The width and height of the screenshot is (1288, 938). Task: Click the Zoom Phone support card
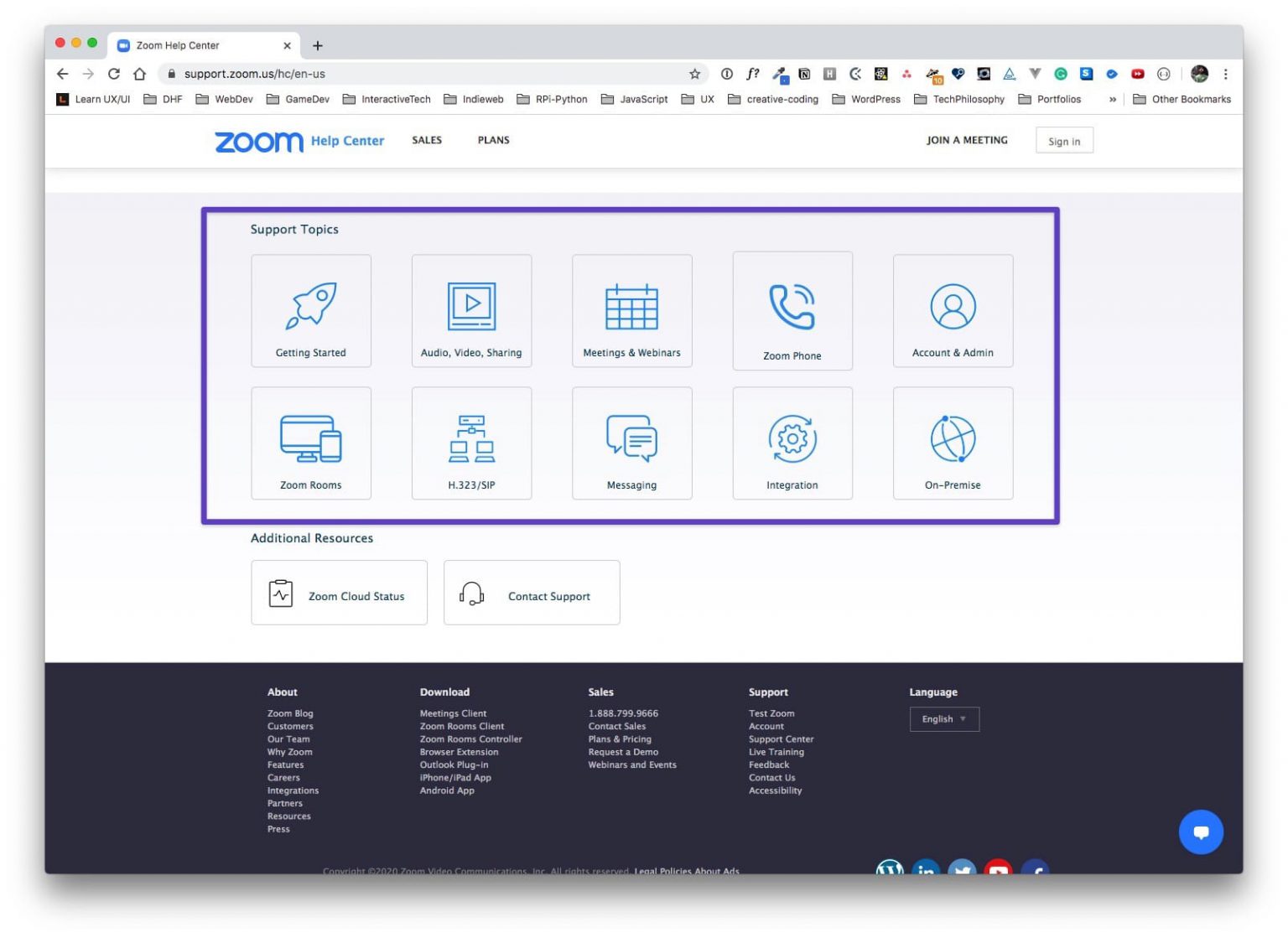pyautogui.click(x=792, y=310)
